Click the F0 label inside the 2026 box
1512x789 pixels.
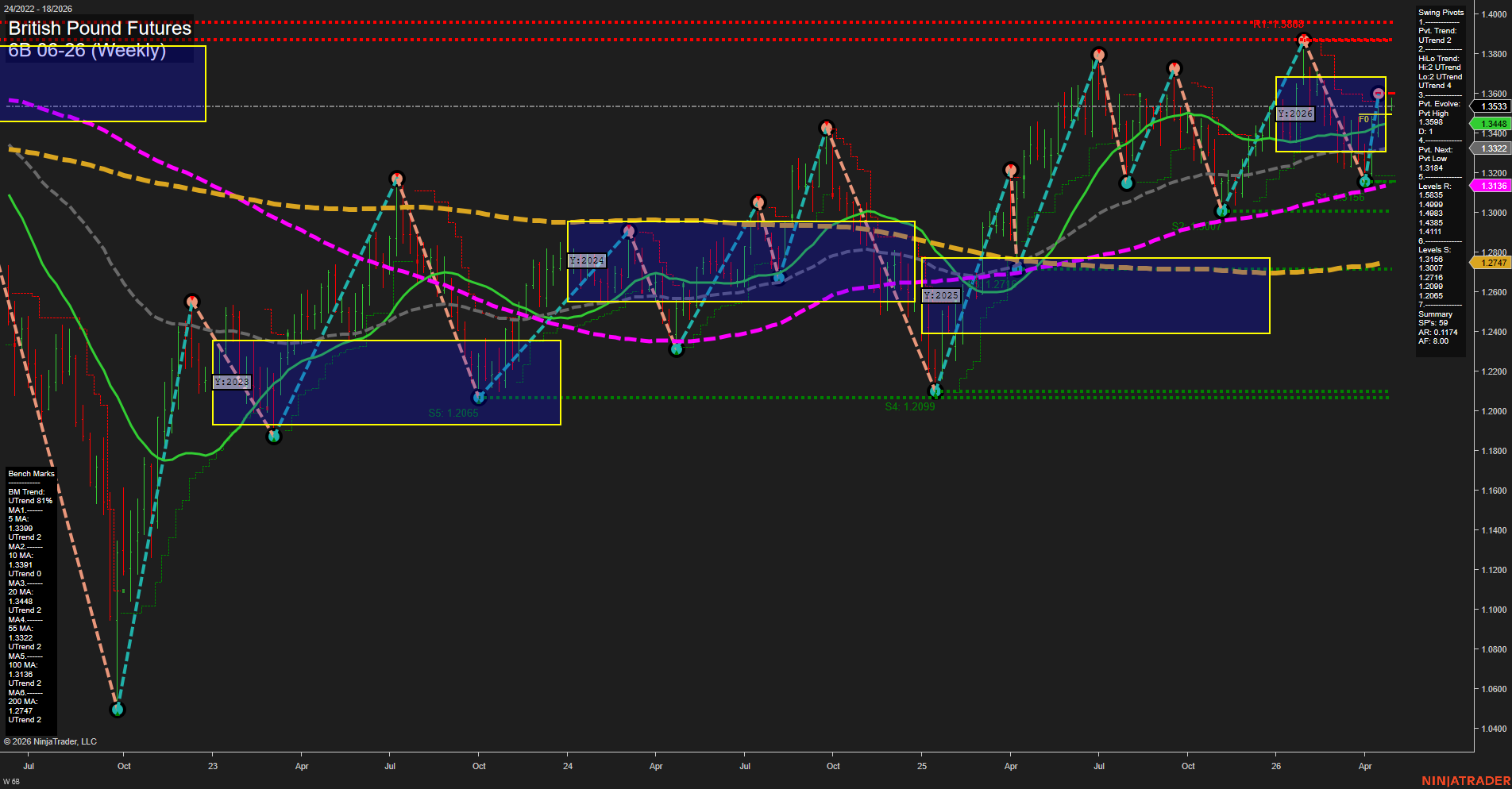point(1363,119)
